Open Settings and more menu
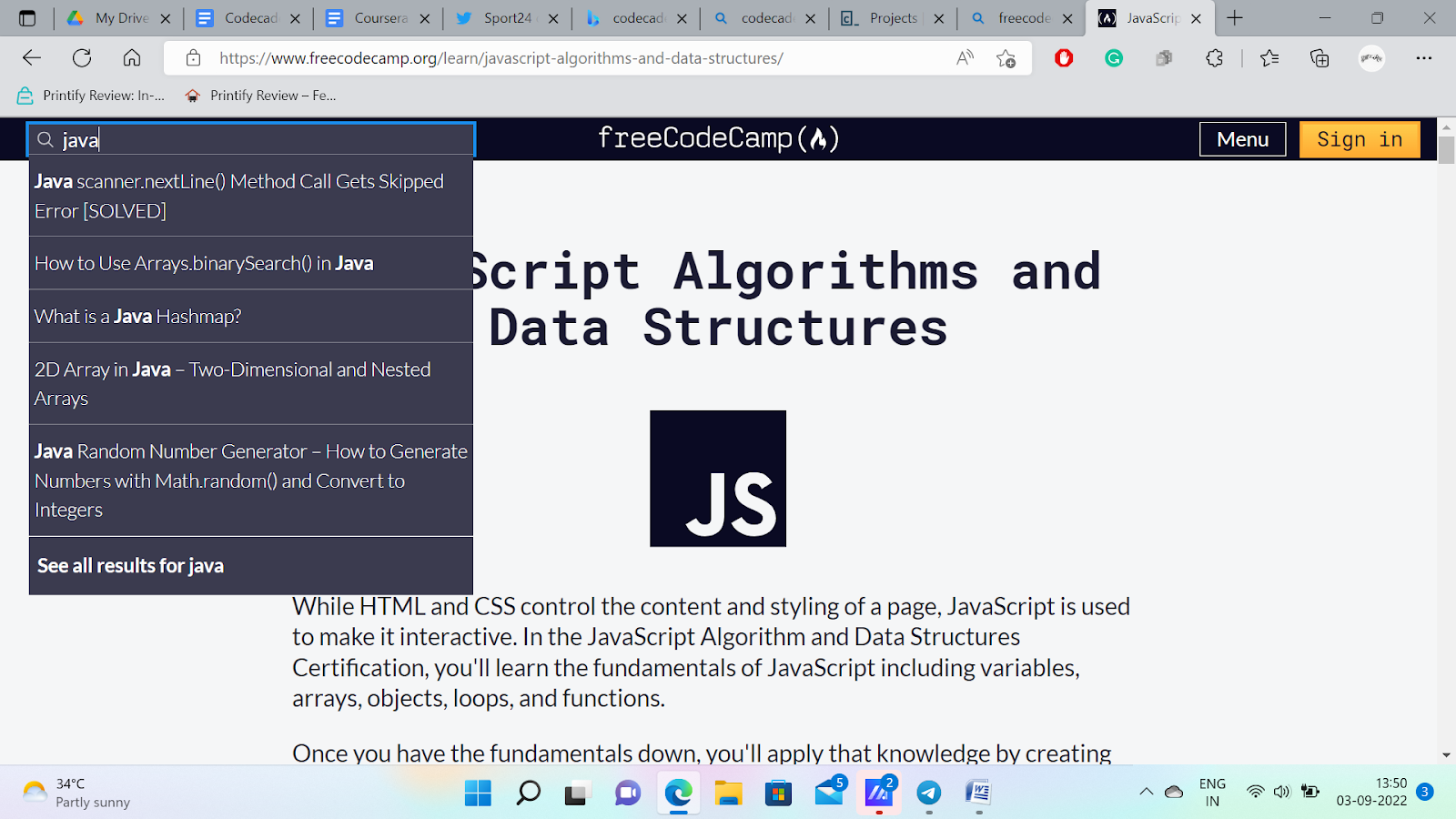This screenshot has width=1456, height=819. pyautogui.click(x=1424, y=58)
